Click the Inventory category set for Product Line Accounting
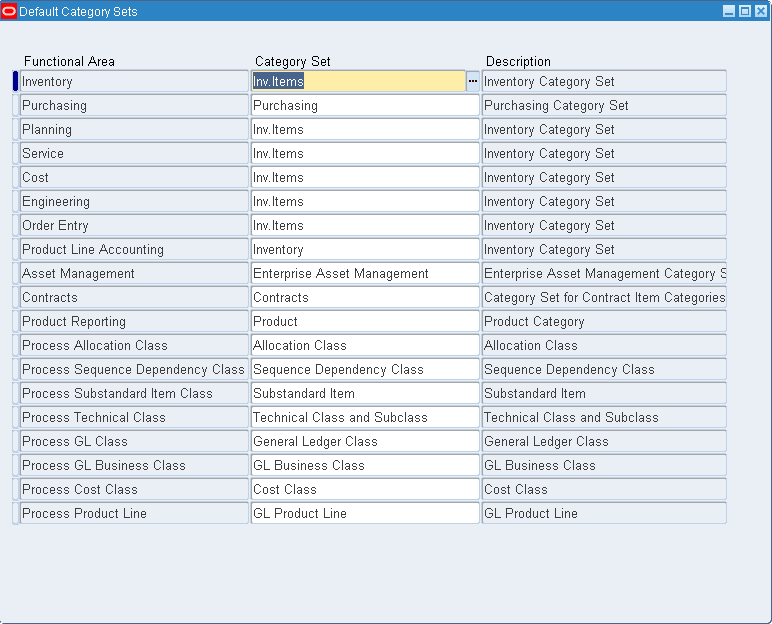 tap(365, 249)
